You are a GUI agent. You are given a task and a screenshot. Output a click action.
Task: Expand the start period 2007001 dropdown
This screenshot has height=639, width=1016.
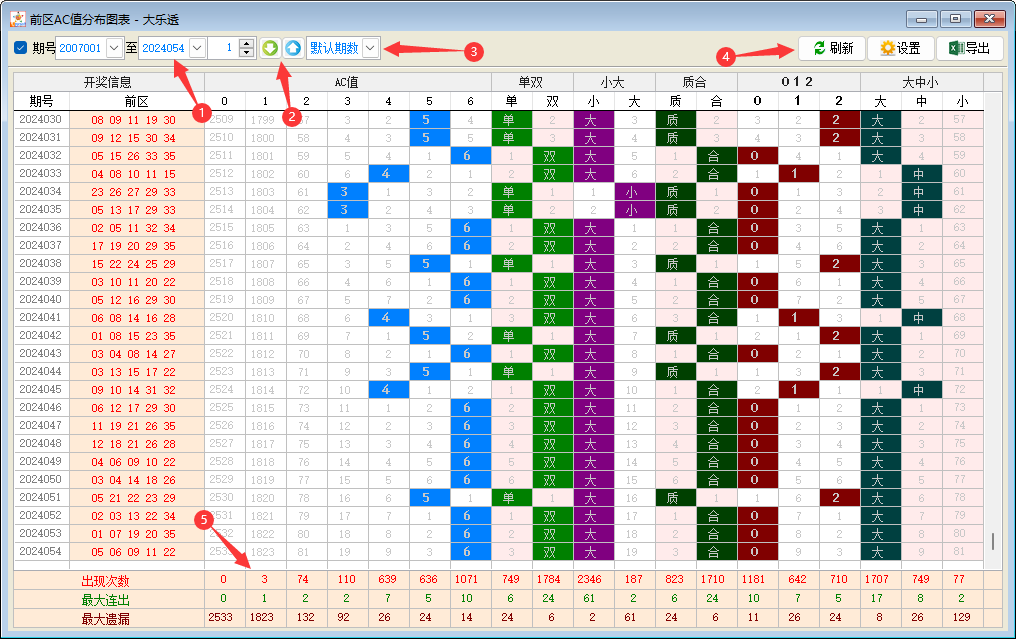tap(114, 48)
